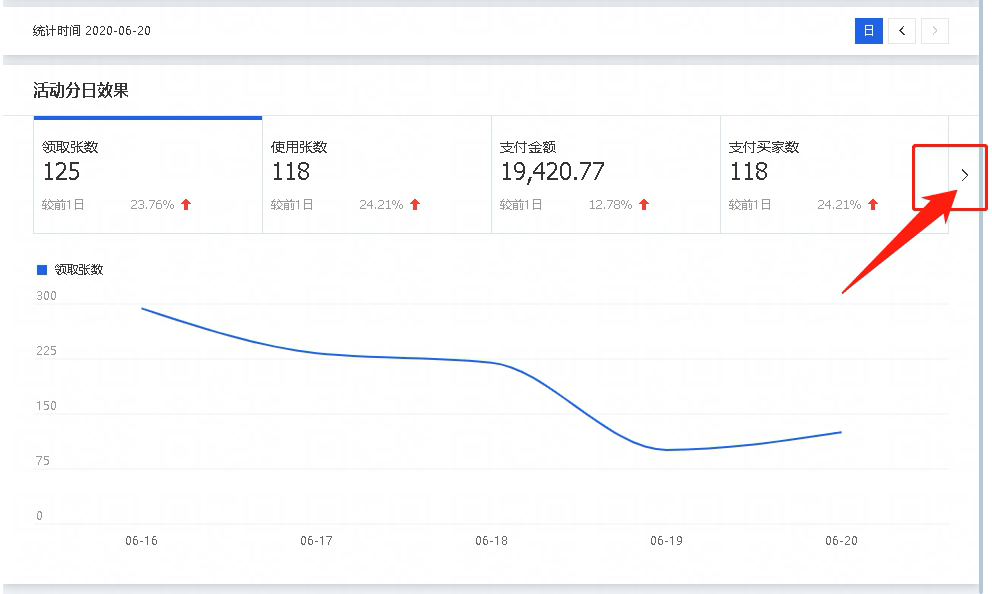Click the 19,420.77 payment amount value
Image resolution: width=992 pixels, height=594 pixels.
pyautogui.click(x=552, y=172)
